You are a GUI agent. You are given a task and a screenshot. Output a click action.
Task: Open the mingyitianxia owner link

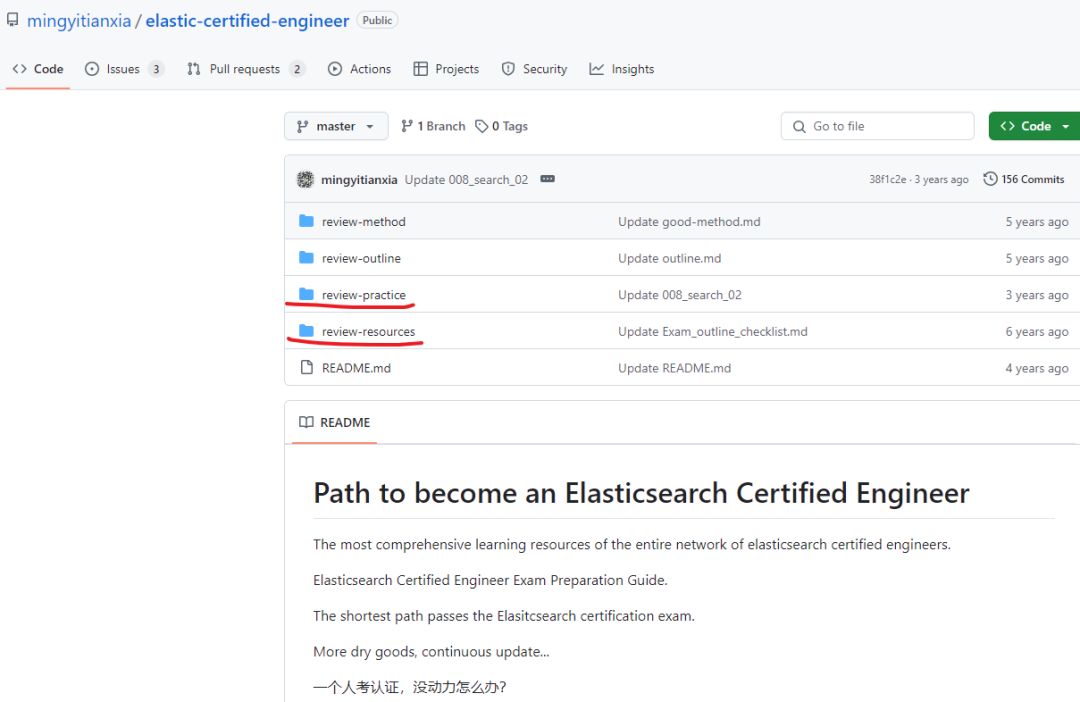[x=79, y=21]
